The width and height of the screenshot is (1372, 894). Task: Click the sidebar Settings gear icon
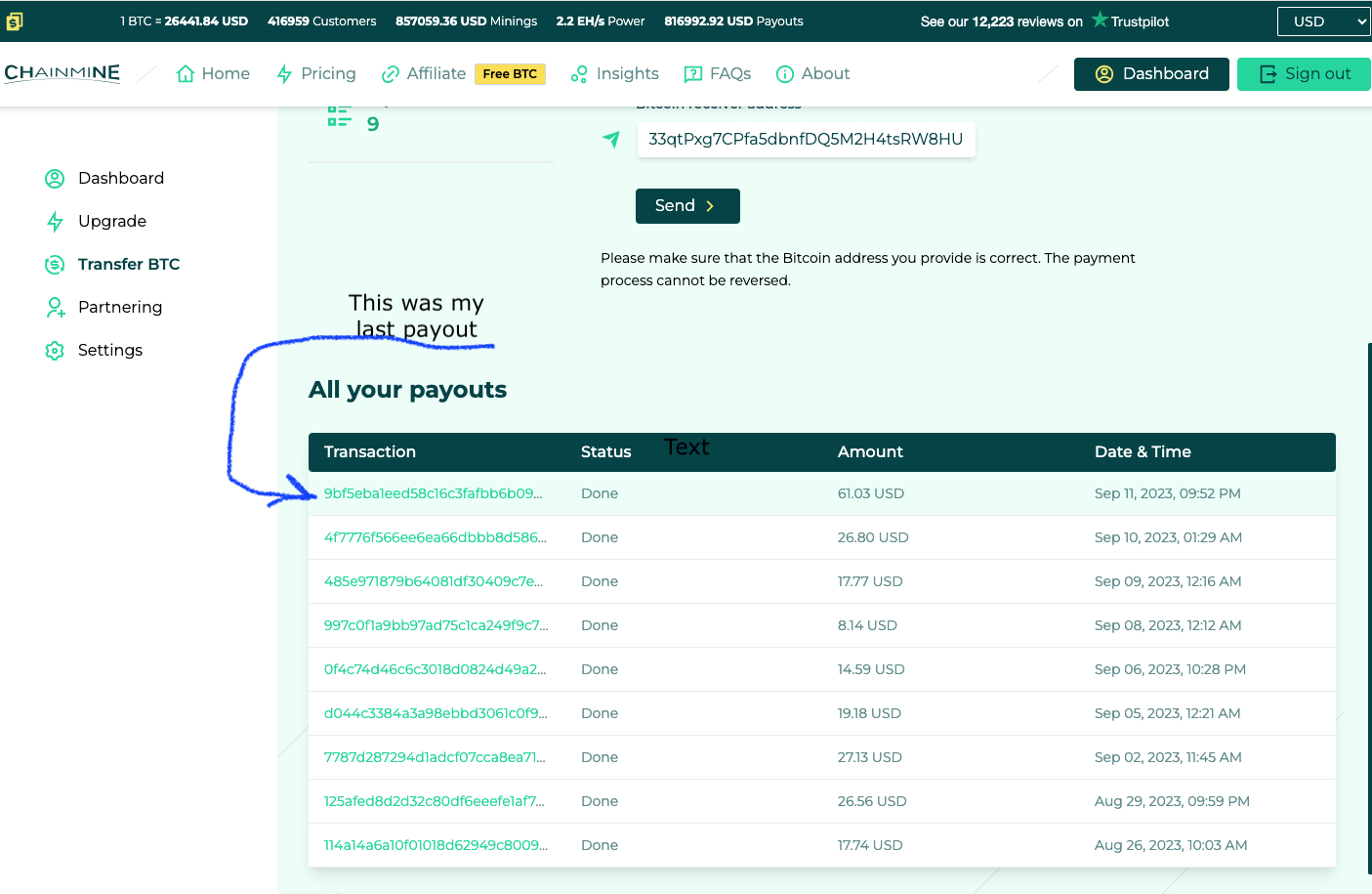55,351
